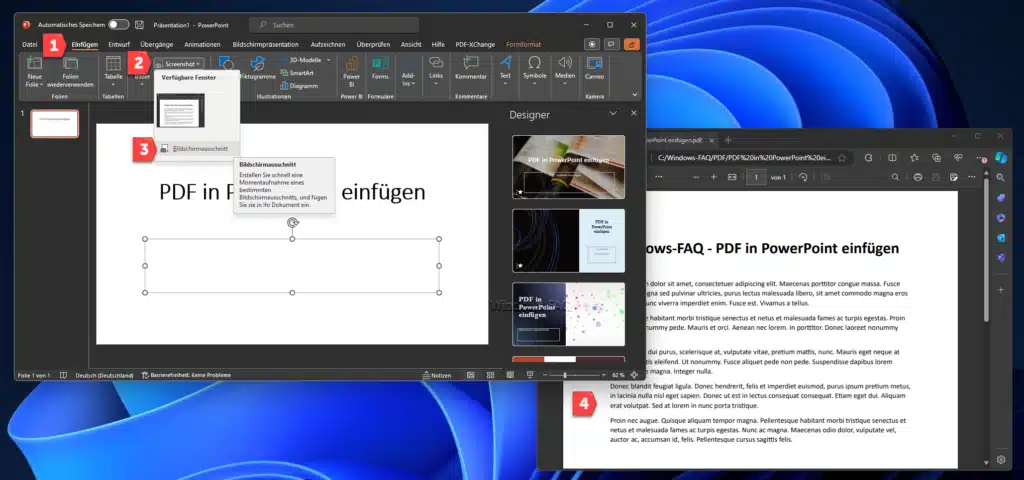Screen dimensions: 1024x480
Task: Open Edge sidebar settings gear
Action: pyautogui.click(x=1001, y=460)
